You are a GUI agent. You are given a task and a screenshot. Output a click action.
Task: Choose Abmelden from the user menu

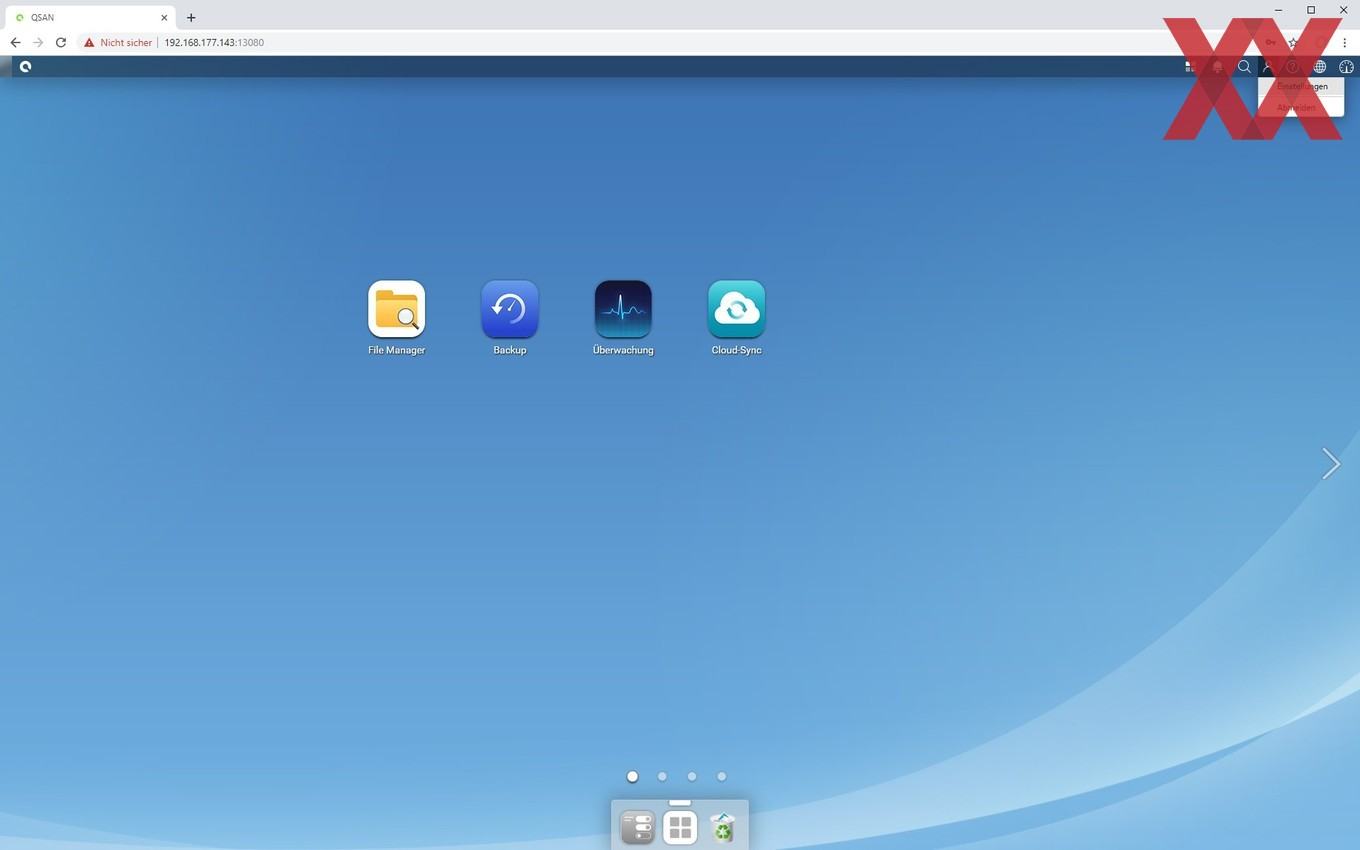tap(1301, 107)
